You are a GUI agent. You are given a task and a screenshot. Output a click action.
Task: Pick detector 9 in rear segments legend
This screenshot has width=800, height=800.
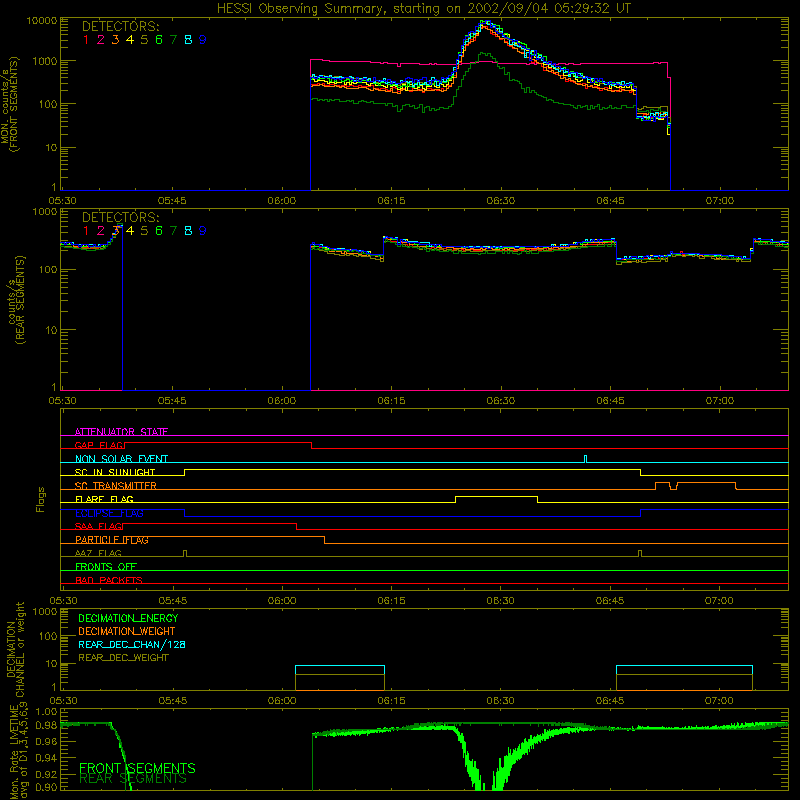tap(203, 231)
